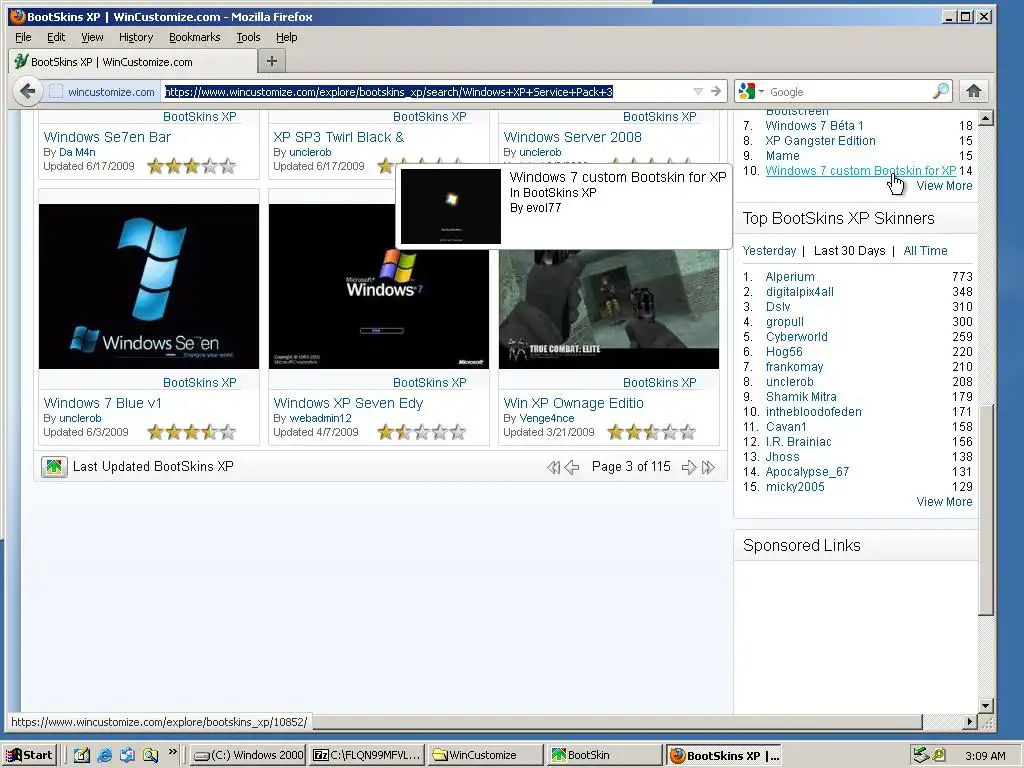Click the browser back arrow button
The width and height of the screenshot is (1024, 768).
point(27,91)
